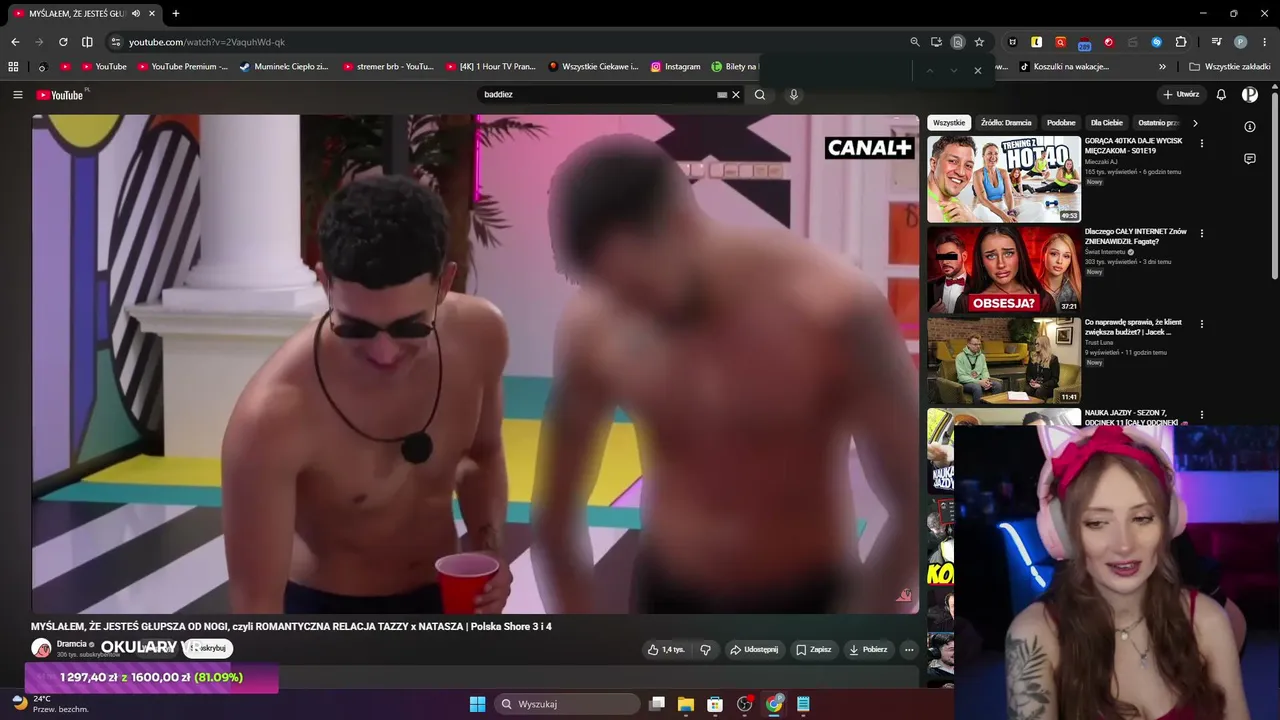Screen dimensions: 1280x720
Task: Open Dlaczego CAŁY INTERNET Znów video title
Action: 1136,237
